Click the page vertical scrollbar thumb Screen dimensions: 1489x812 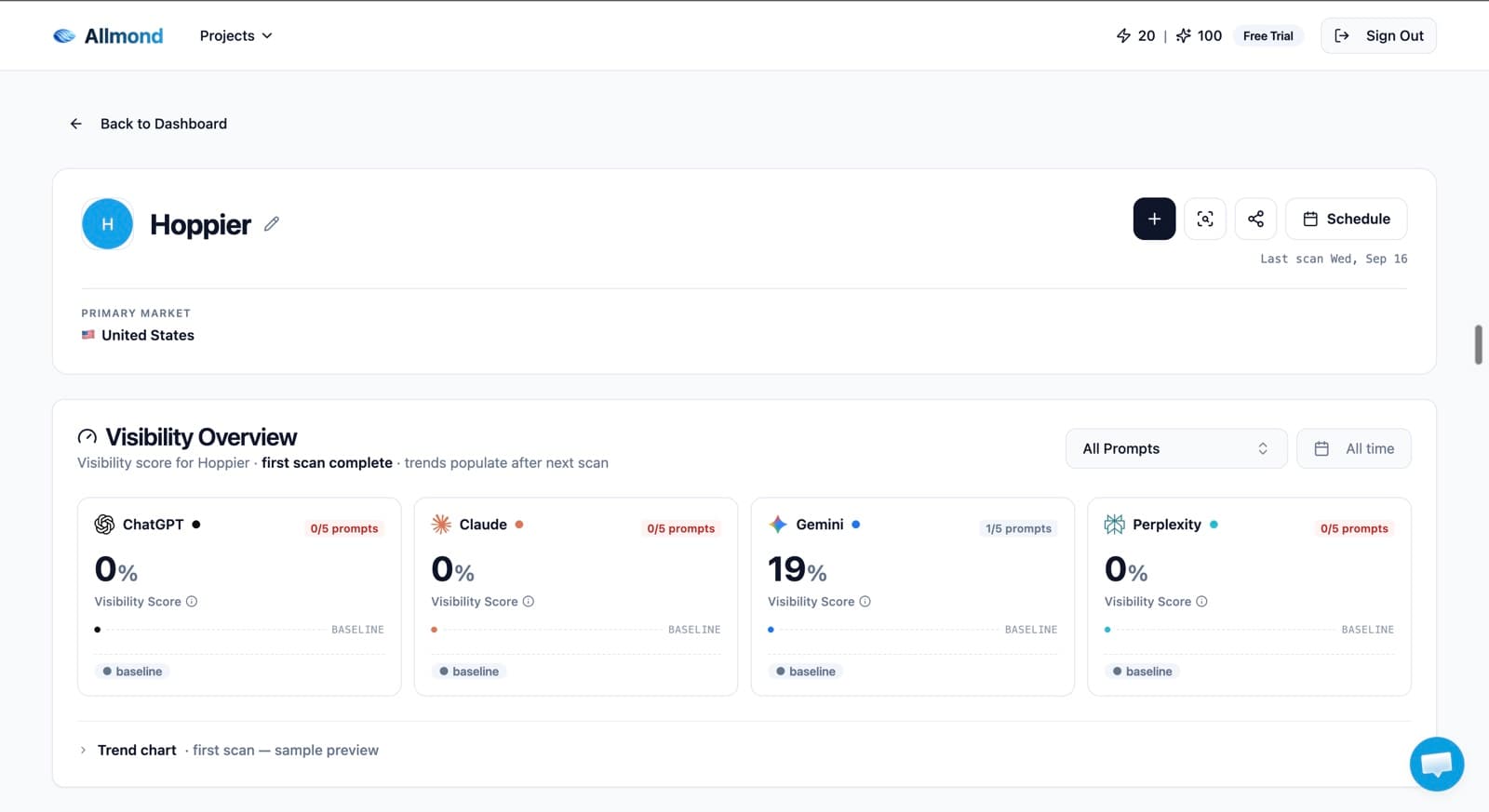[x=1478, y=345]
